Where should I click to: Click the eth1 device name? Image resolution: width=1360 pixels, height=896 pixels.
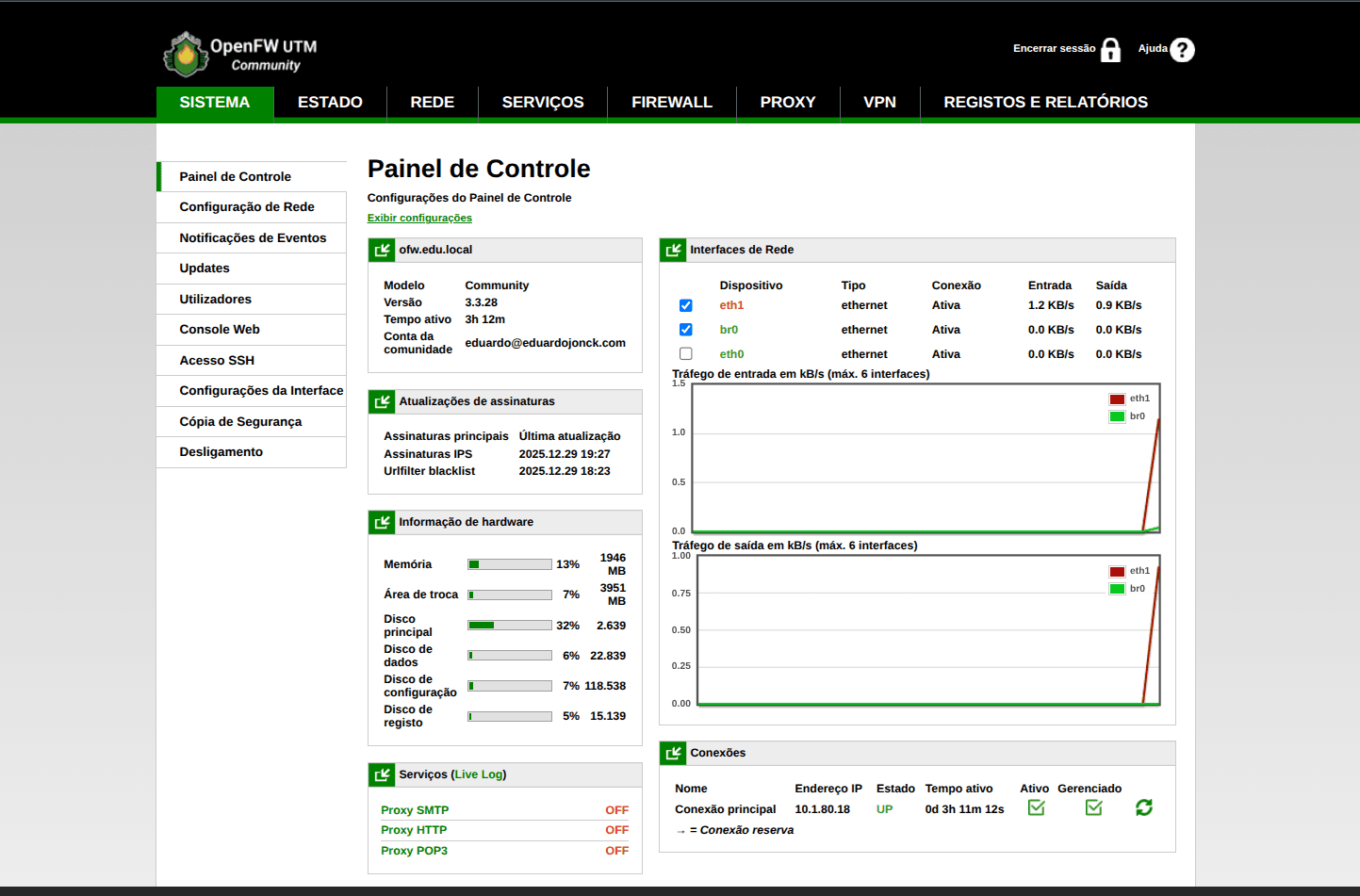[731, 305]
